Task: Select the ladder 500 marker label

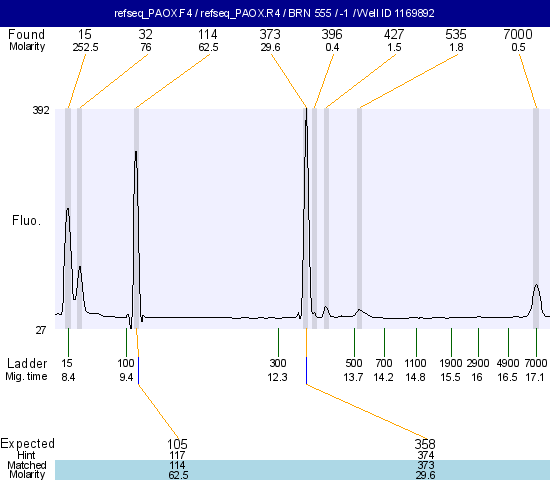Action: point(354,363)
